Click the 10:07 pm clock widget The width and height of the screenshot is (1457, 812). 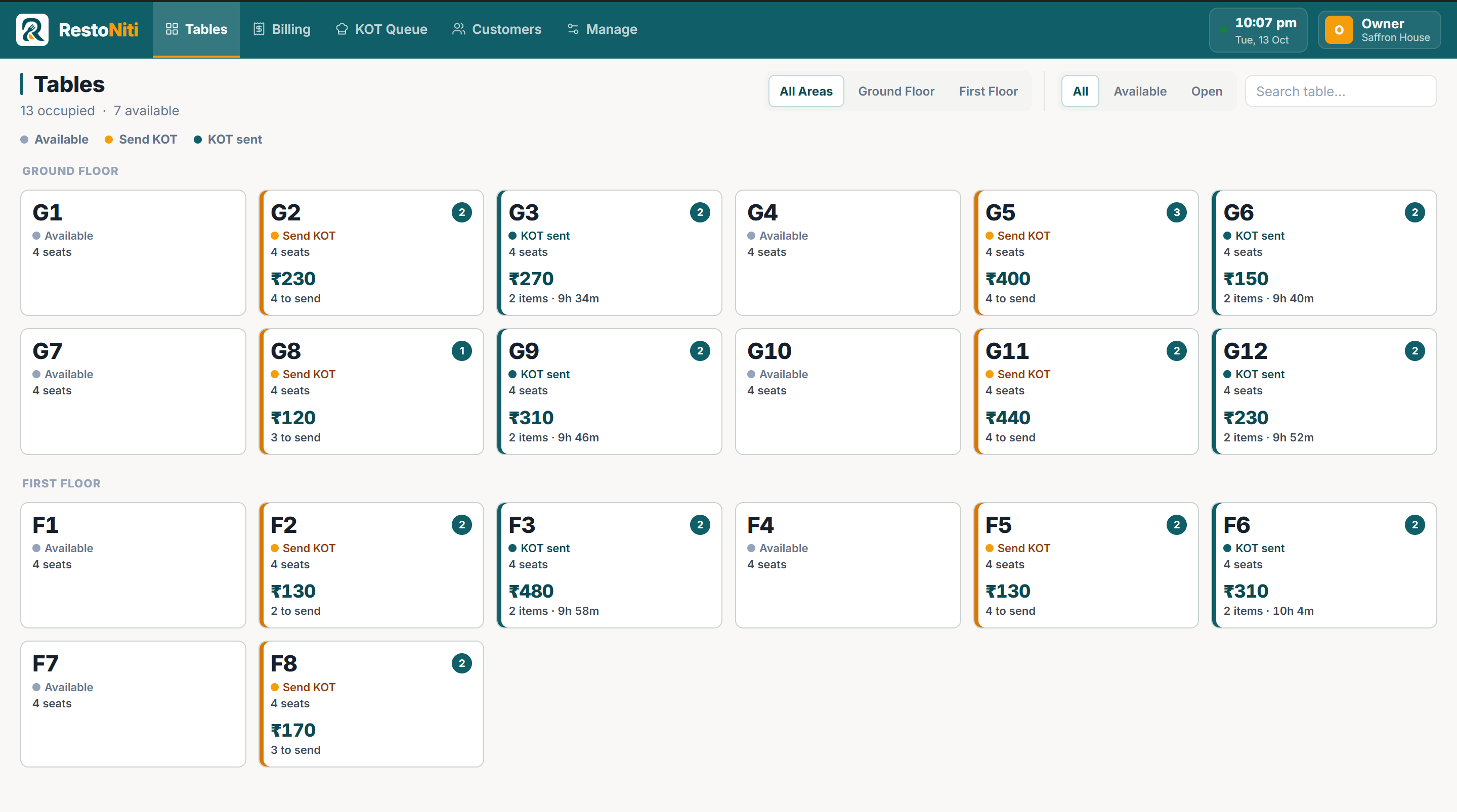1258,30
